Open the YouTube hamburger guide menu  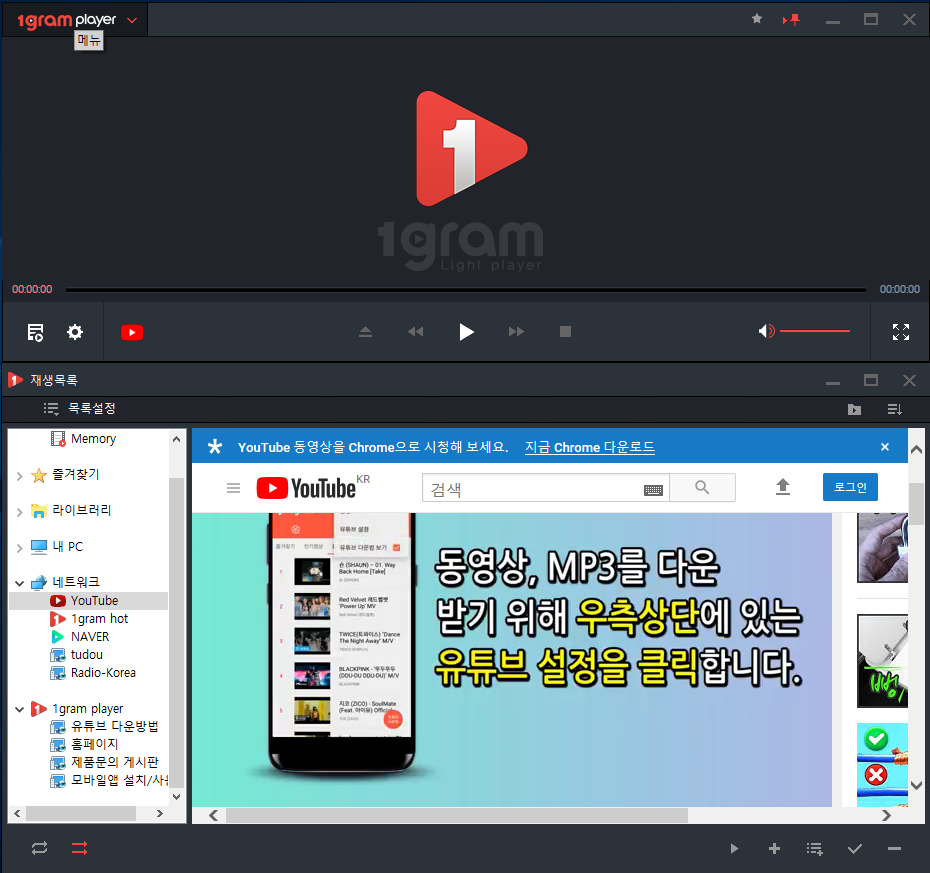[234, 488]
